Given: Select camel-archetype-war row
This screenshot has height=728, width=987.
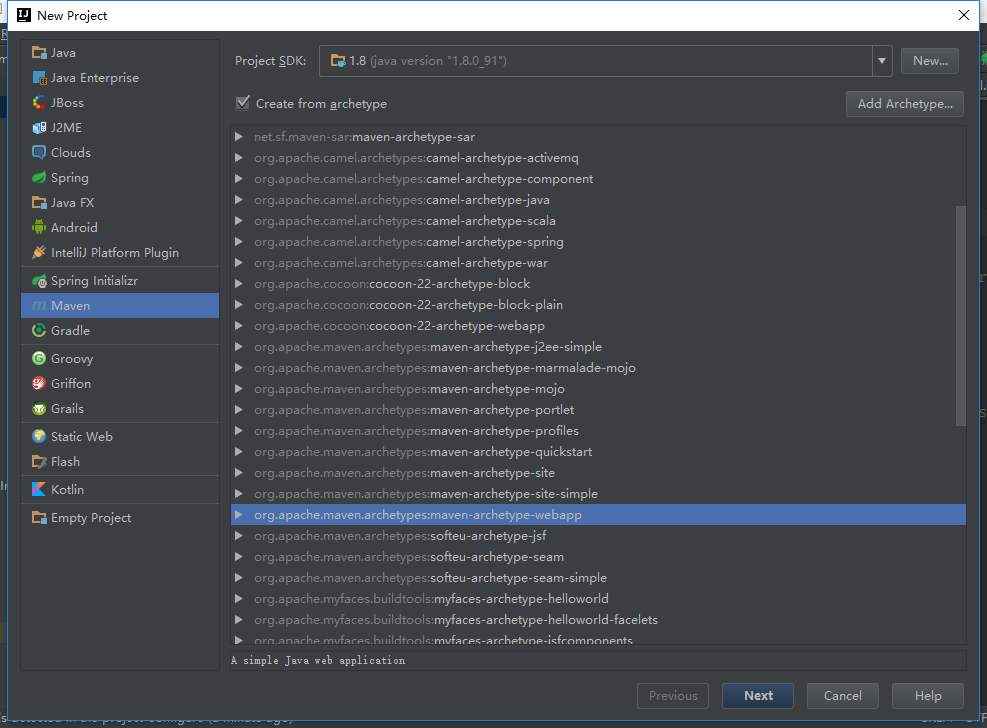Looking at the screenshot, I should pyautogui.click(x=598, y=263).
